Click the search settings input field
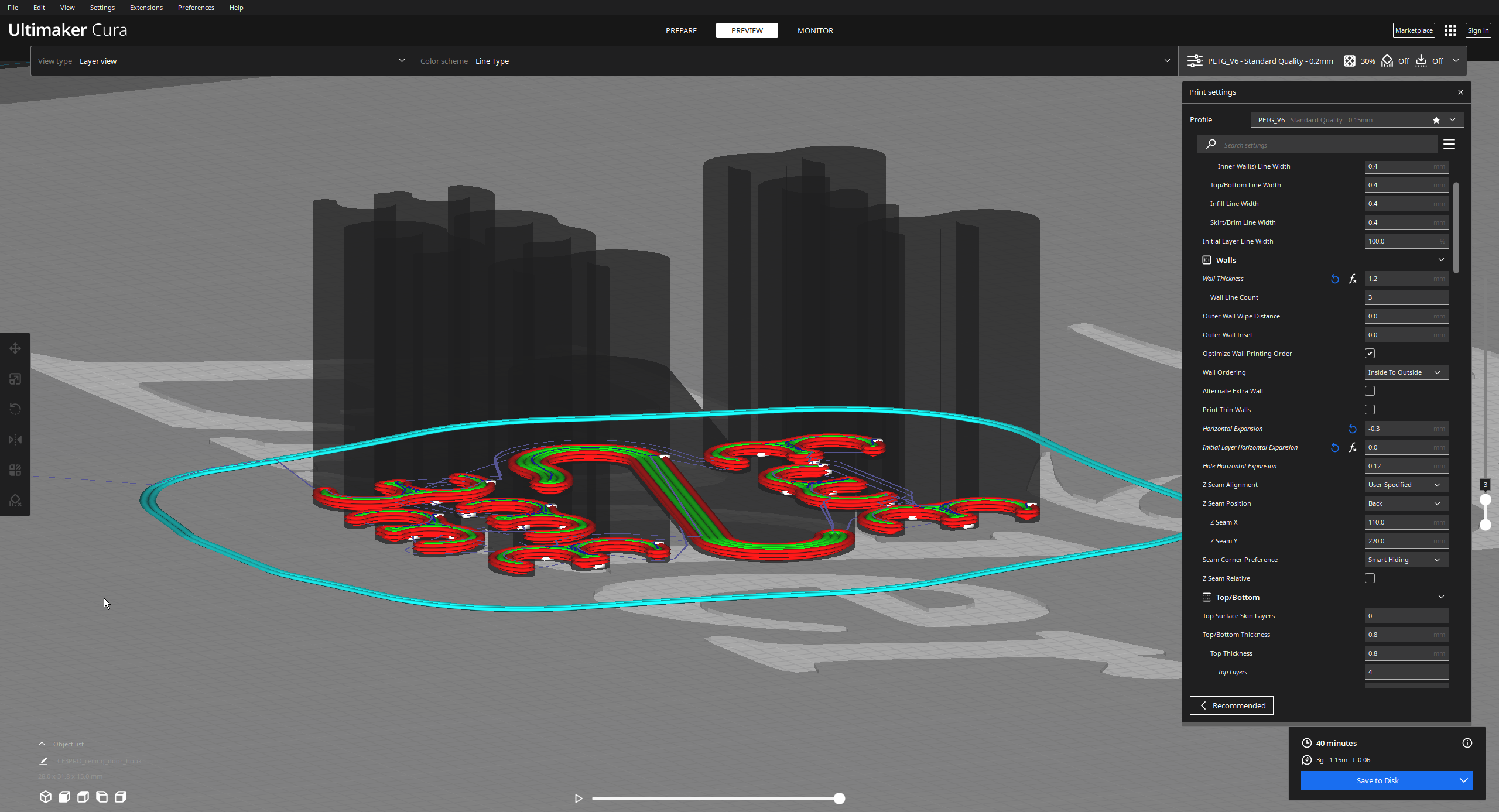 click(x=1317, y=144)
